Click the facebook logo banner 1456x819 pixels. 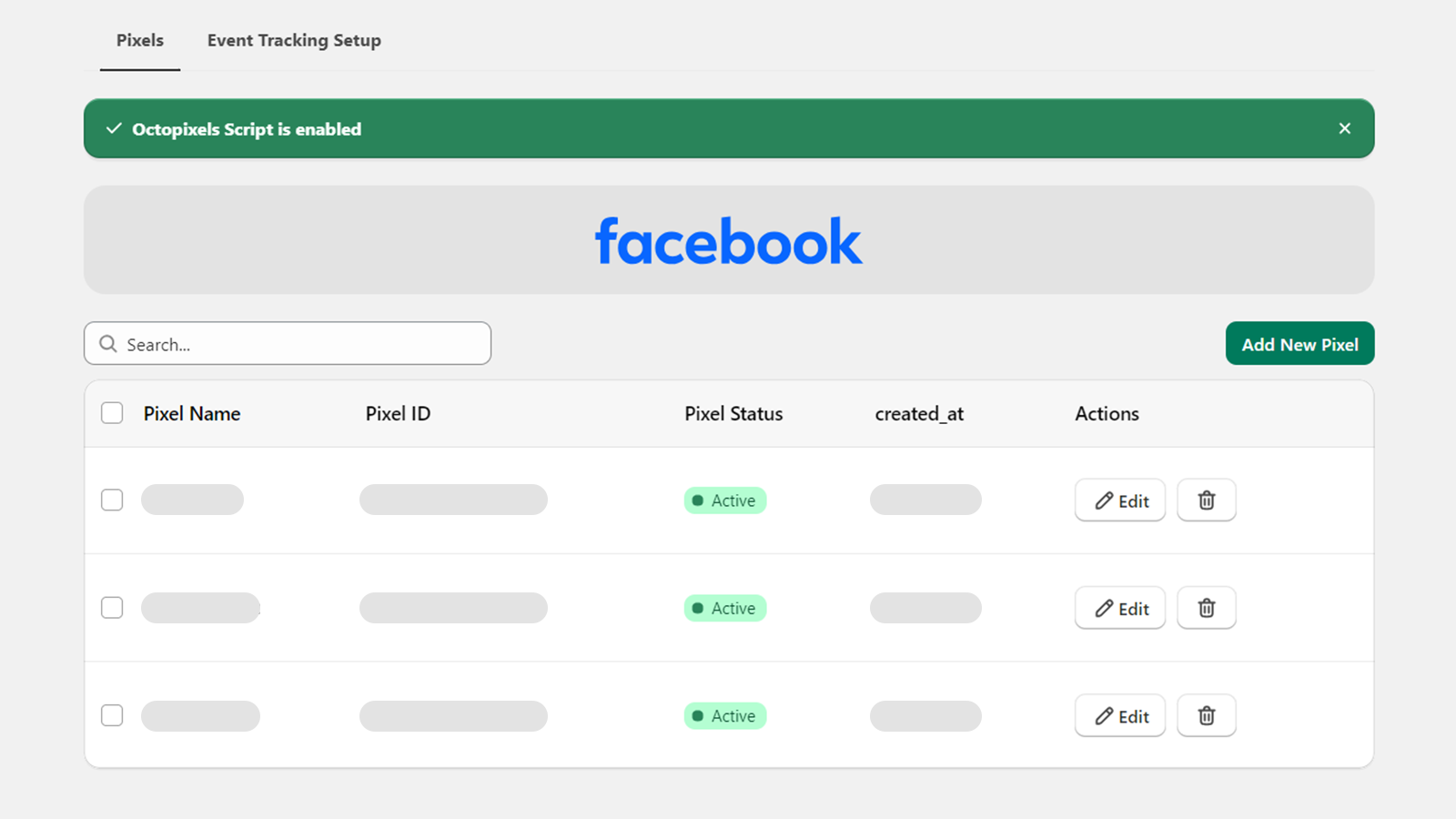(x=729, y=240)
